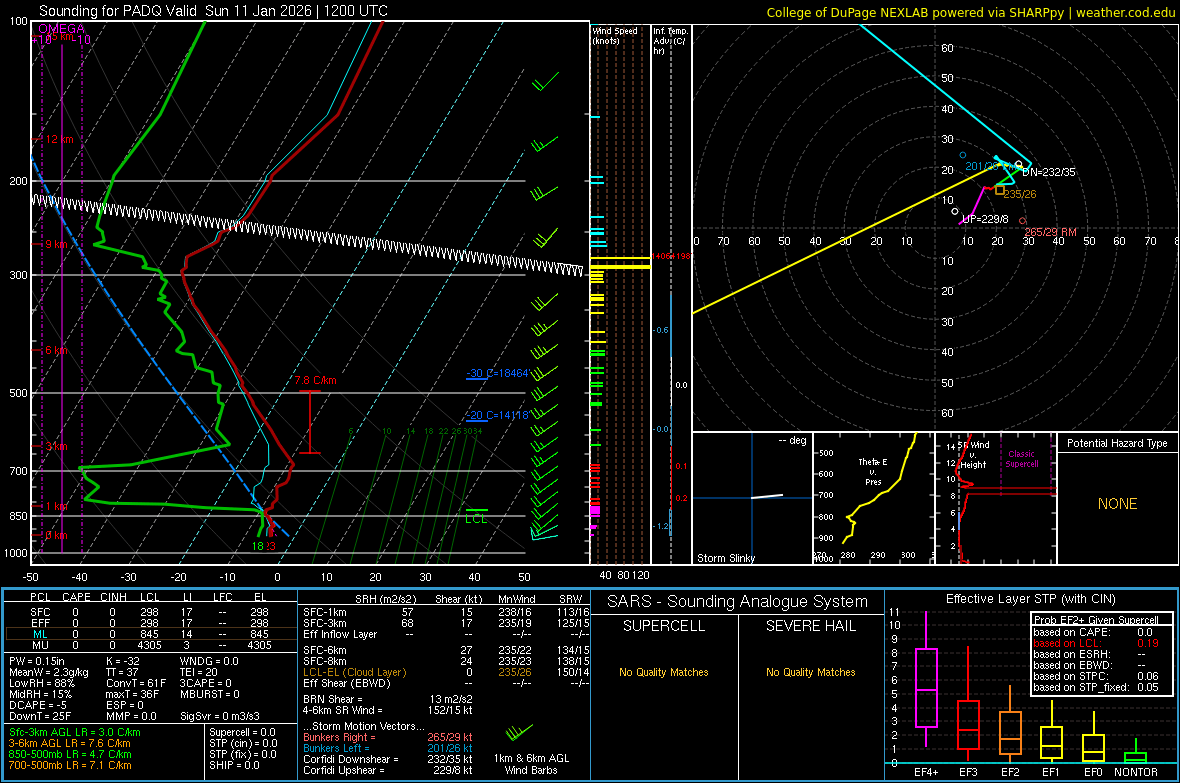This screenshot has height=783, width=1180.
Task: Click the DN=232/35 hodograph label
Action: [x=1048, y=172]
